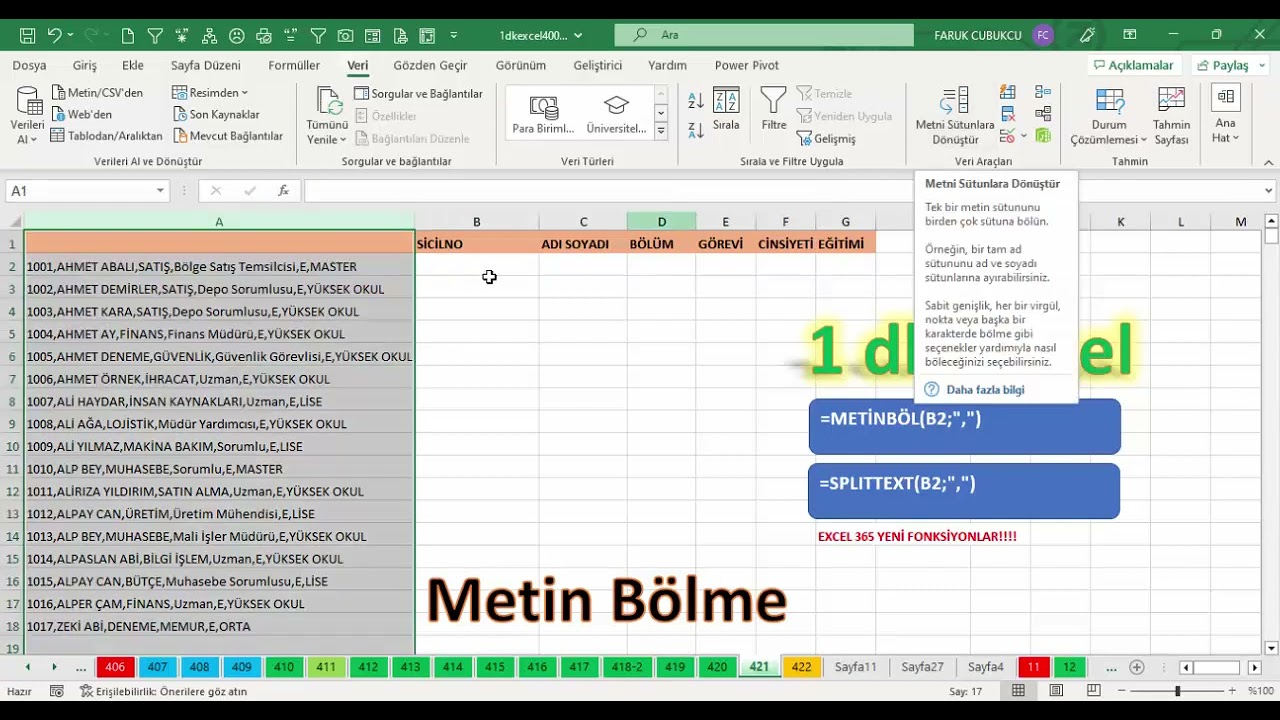Open Gelişmiş advanced filter
Viewport: 1280px width, 720px height.
[x=827, y=139]
